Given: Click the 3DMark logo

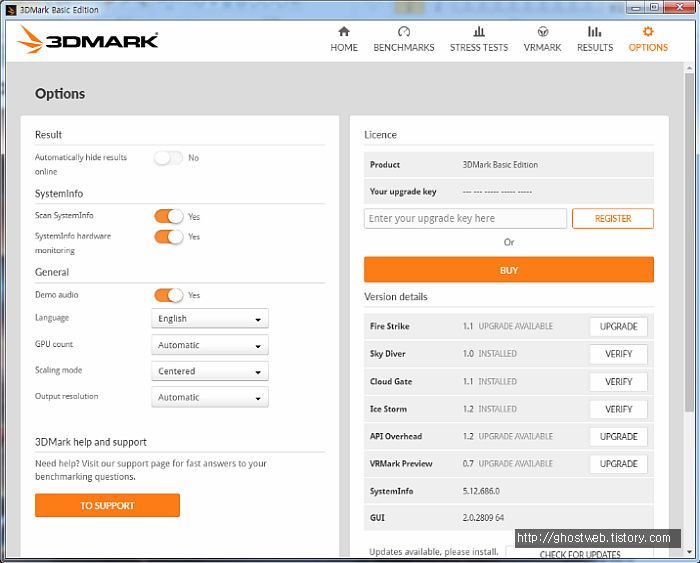Looking at the screenshot, I should 88,39.
